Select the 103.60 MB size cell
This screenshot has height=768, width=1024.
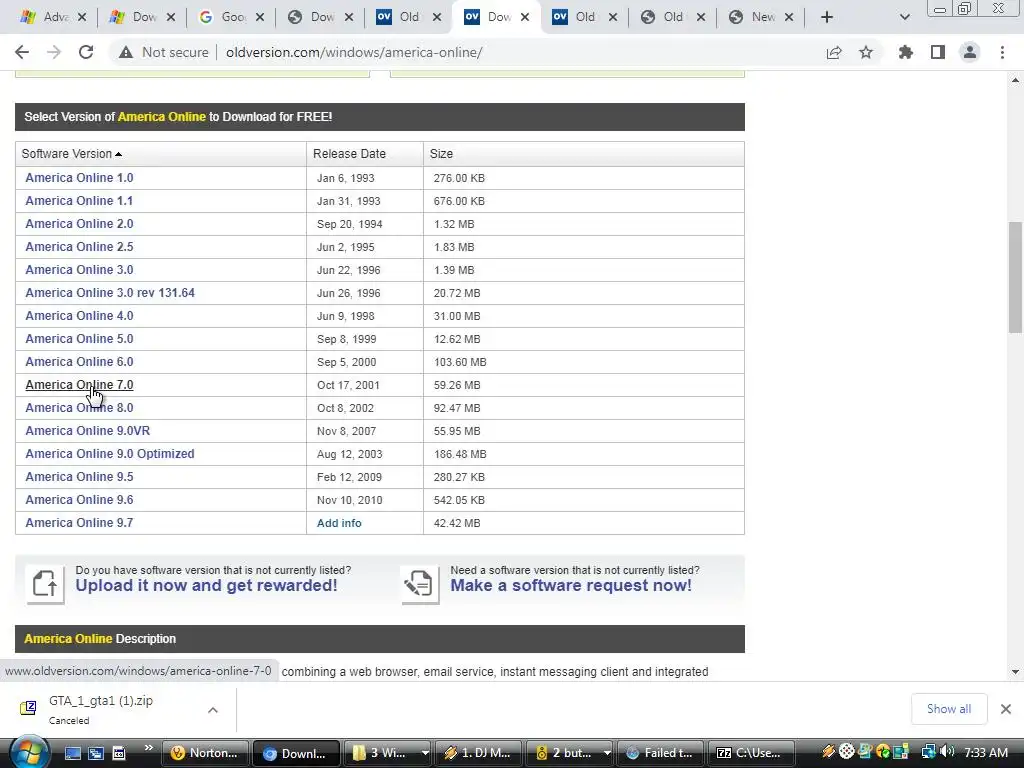[x=583, y=362]
